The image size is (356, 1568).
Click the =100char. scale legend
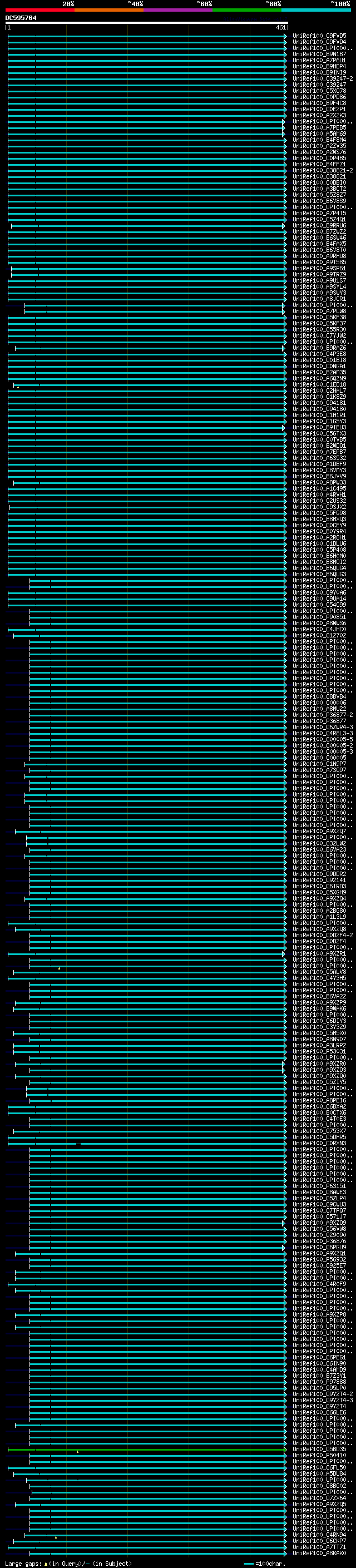click(264, 1563)
